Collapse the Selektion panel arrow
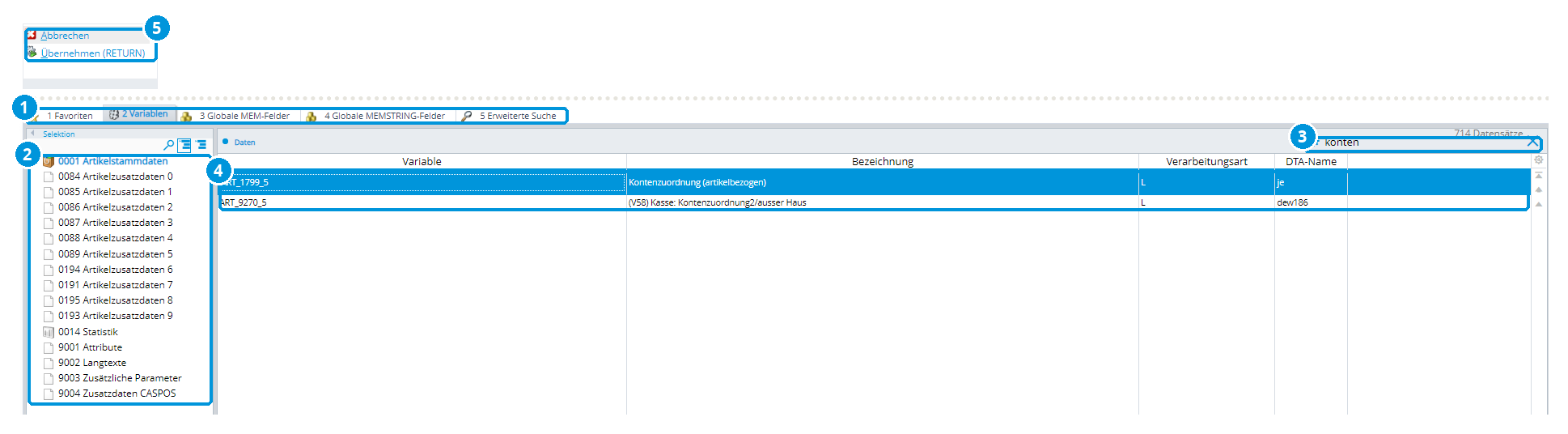Screen dimensions: 1568x434 coord(32,134)
